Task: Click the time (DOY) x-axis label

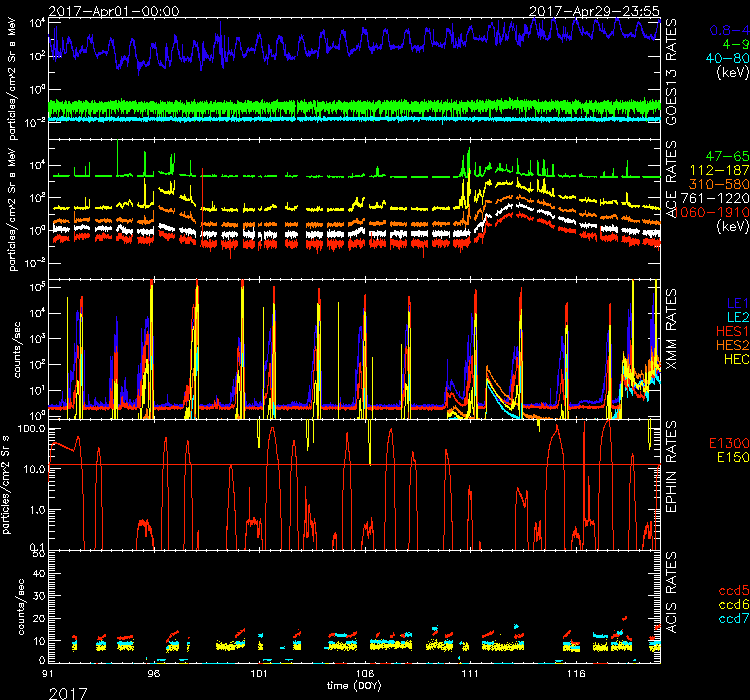Action: 355,686
